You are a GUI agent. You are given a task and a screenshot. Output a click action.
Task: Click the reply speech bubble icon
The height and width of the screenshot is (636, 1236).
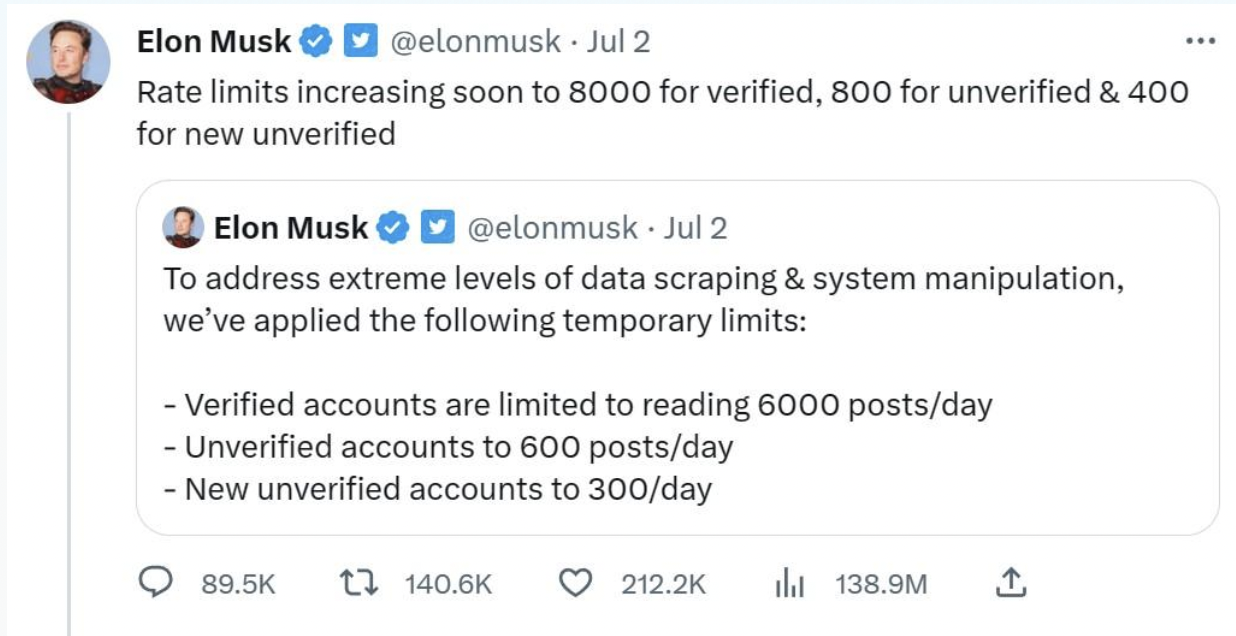[x=155, y=583]
